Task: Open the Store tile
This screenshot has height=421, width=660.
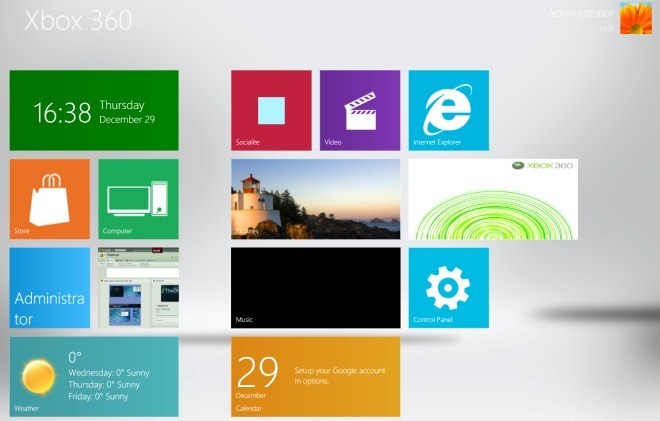Action: point(50,199)
